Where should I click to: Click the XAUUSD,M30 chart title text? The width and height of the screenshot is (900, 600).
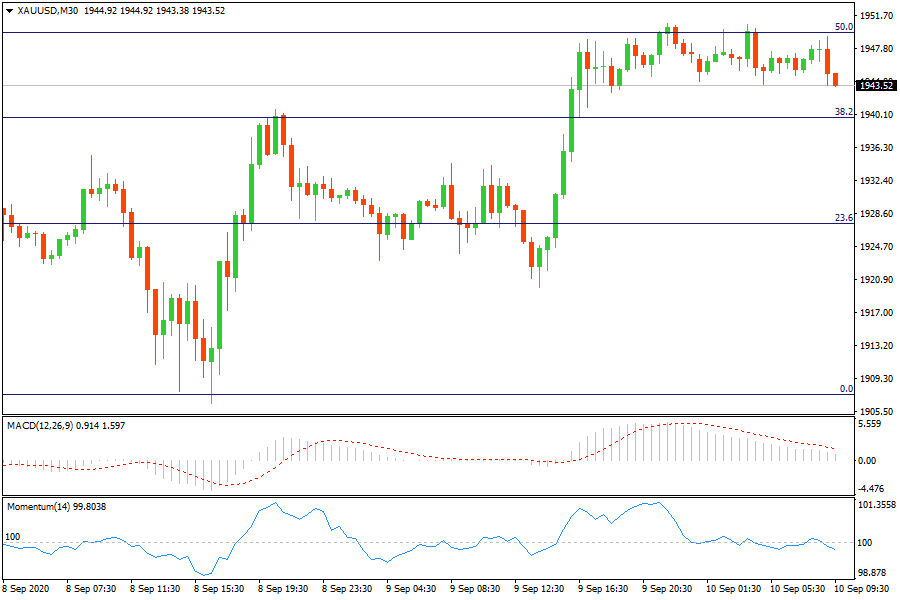[x=50, y=10]
